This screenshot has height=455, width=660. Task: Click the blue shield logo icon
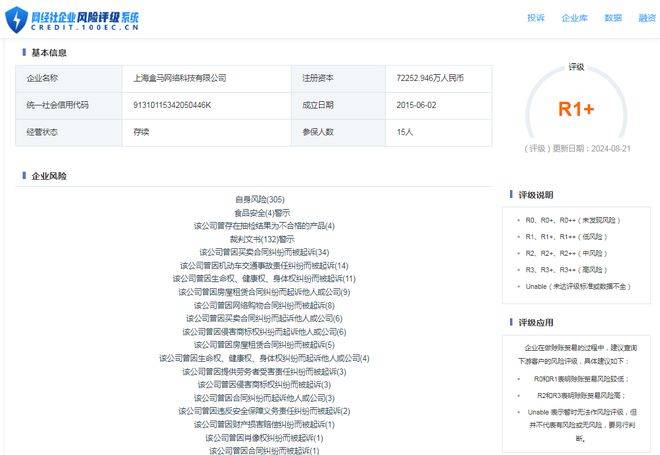click(x=16, y=19)
